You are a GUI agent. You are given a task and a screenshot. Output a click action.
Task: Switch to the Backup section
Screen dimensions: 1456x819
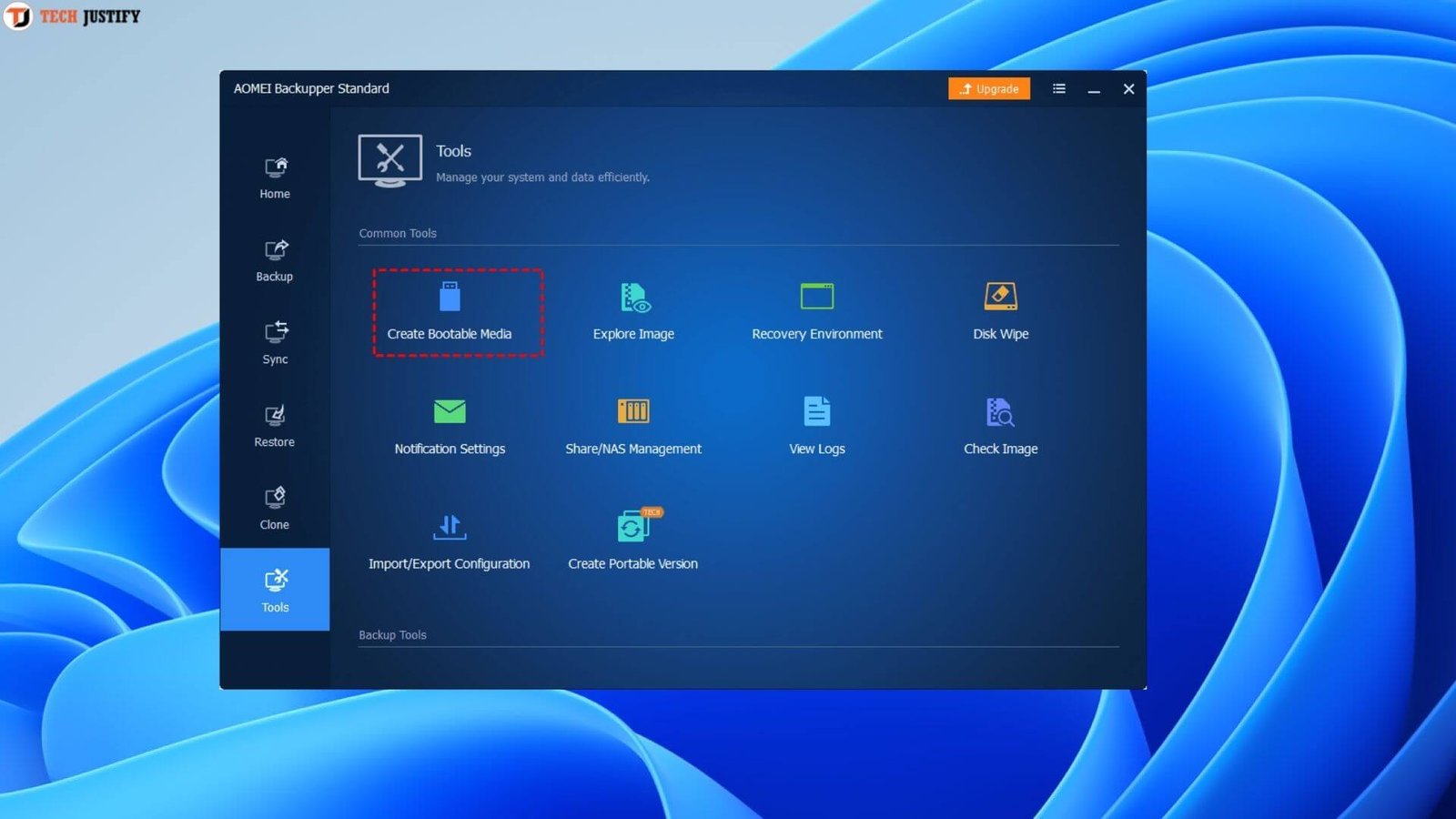pyautogui.click(x=275, y=261)
